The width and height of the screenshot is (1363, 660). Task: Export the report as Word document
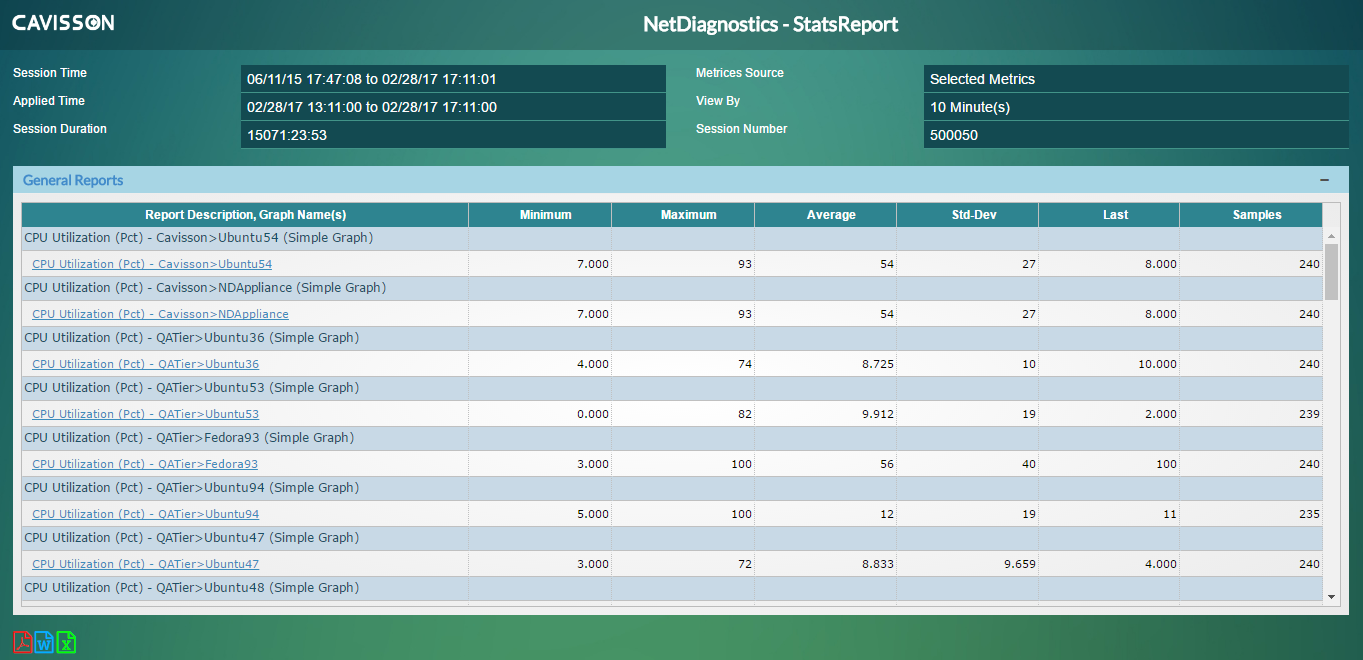tap(44, 642)
